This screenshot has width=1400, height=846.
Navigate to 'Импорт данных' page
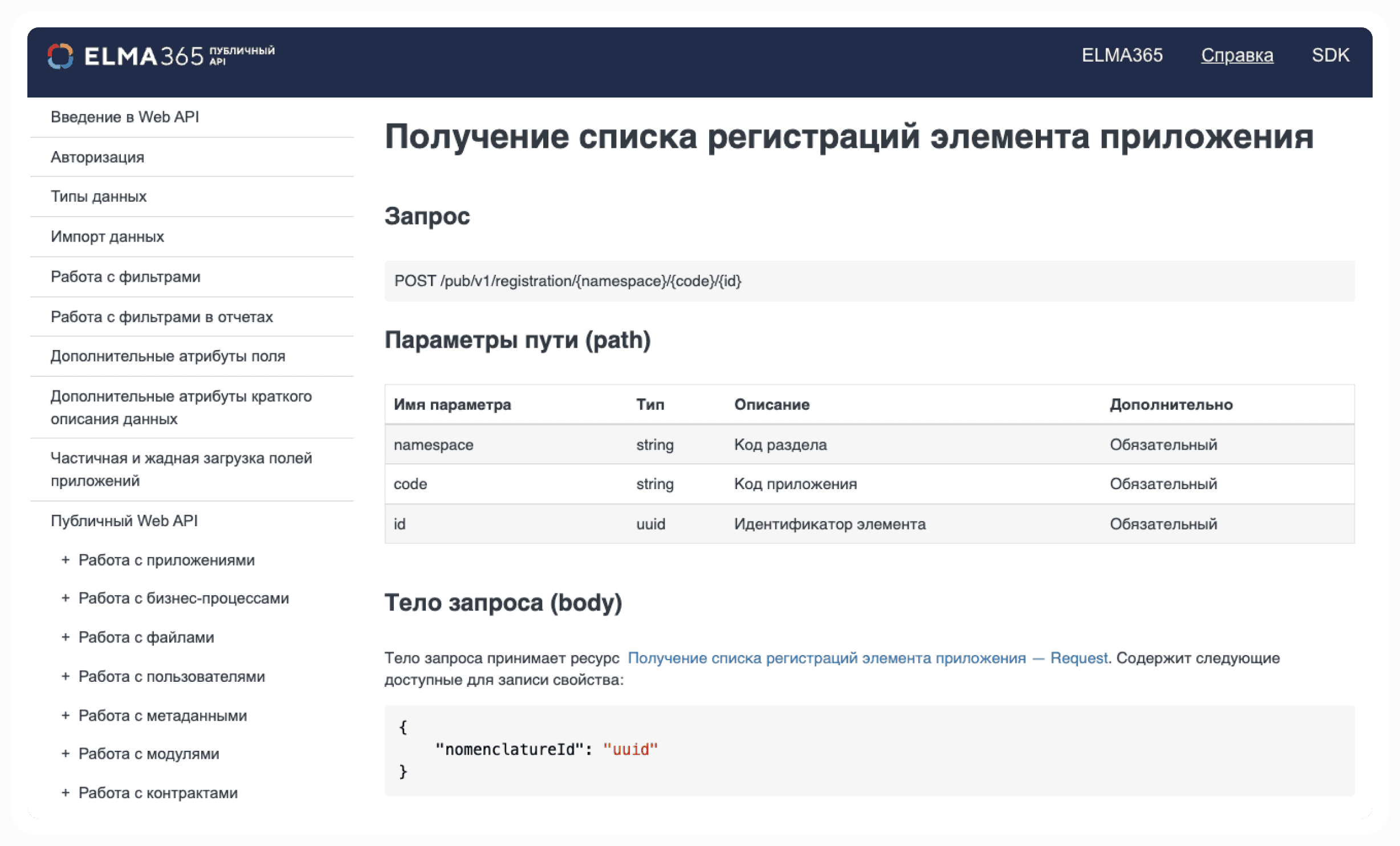(107, 237)
